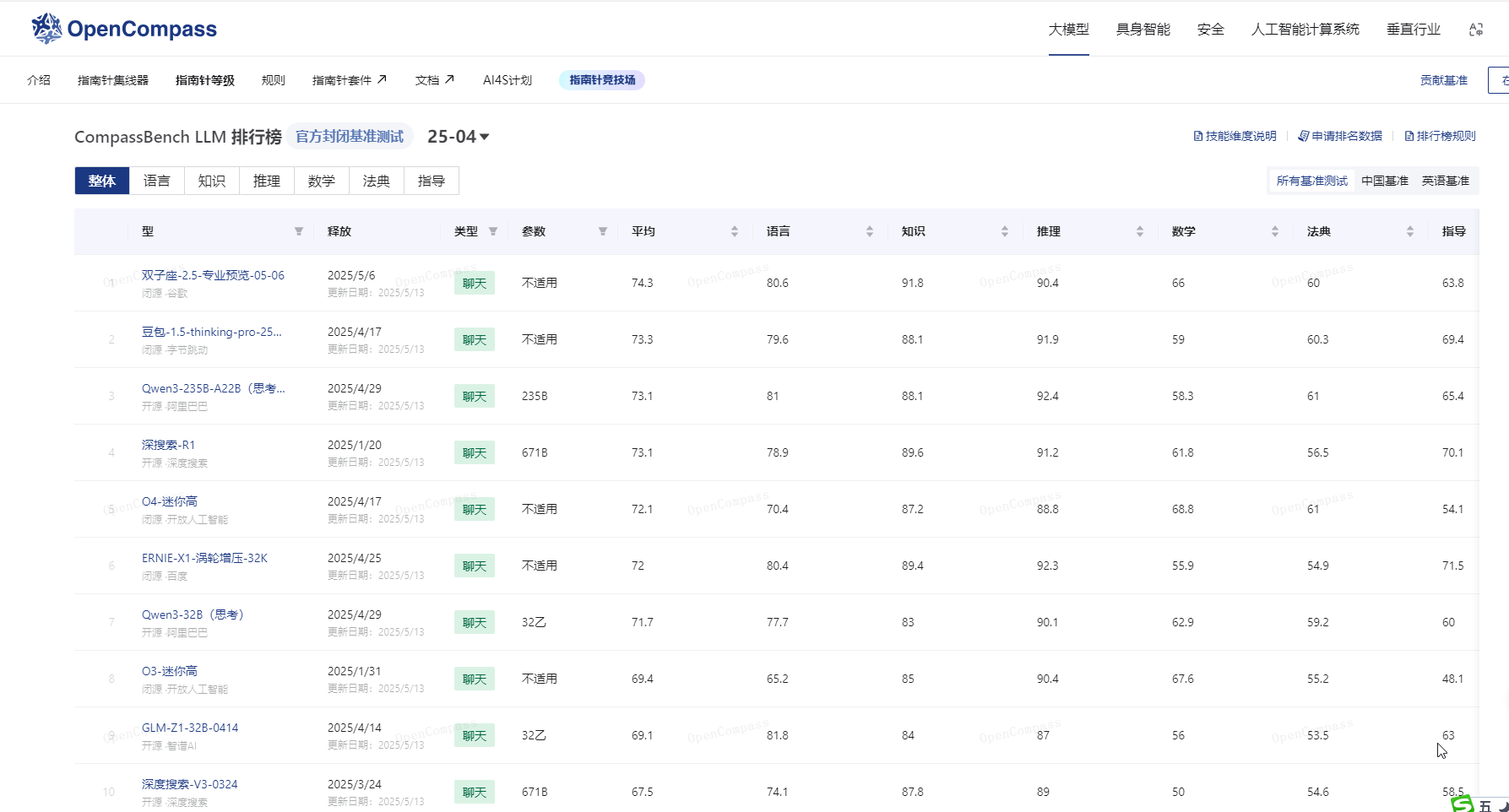
Task: Switch to the 推理 tab
Action: pos(267,181)
